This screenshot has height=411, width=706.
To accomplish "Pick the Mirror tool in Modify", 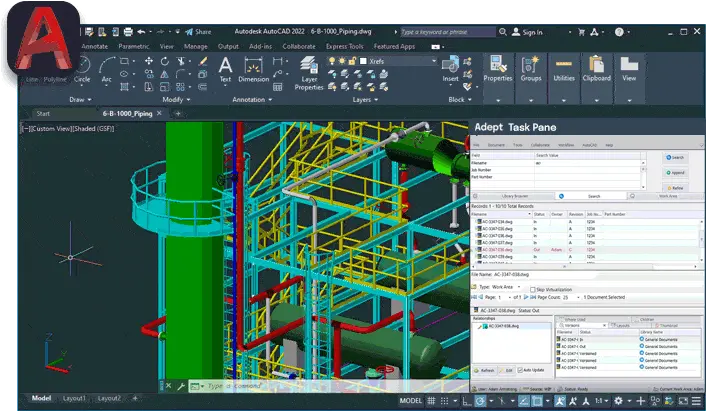I will (x=165, y=74).
